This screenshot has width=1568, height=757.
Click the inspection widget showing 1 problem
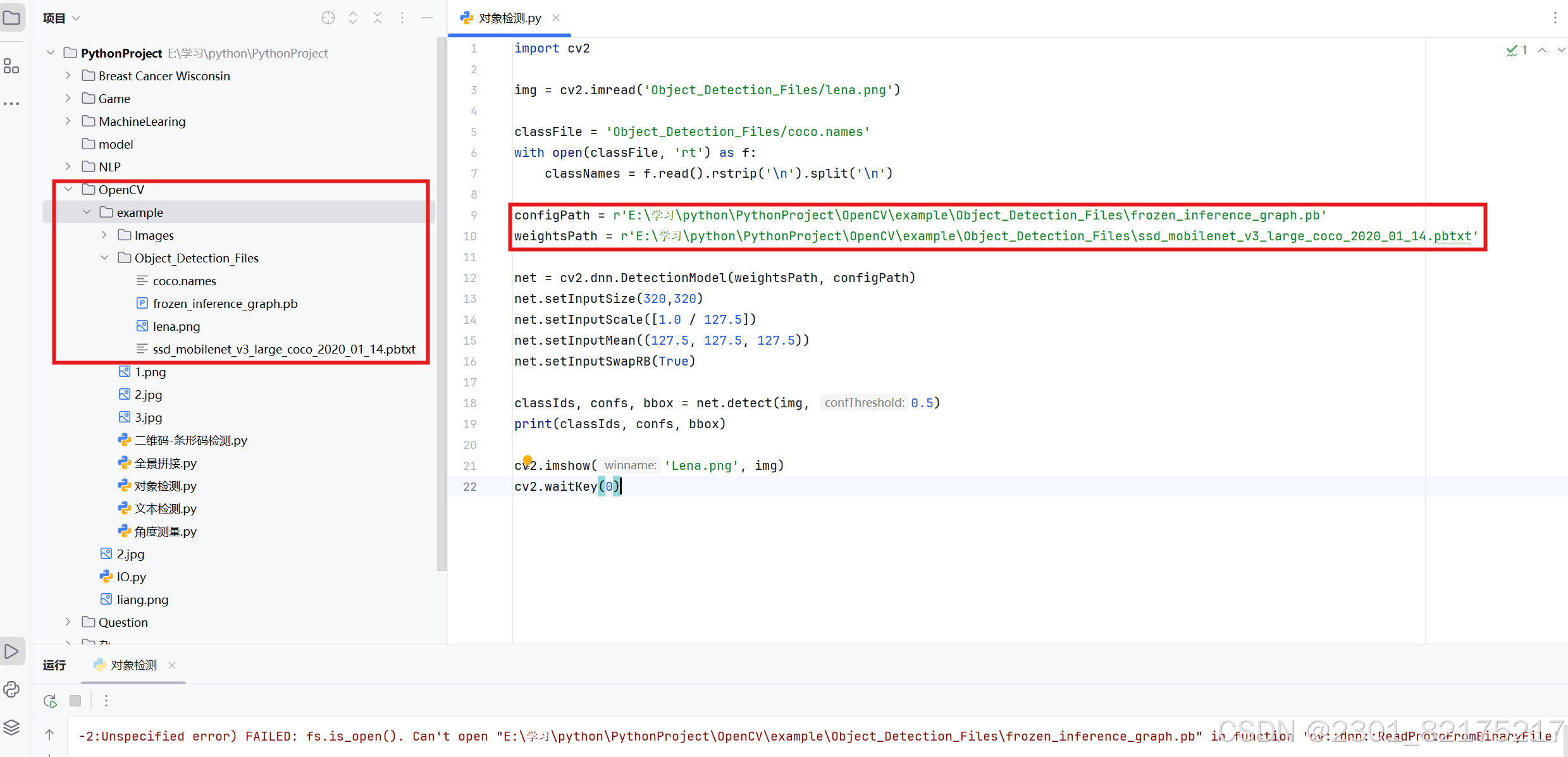(x=1517, y=51)
